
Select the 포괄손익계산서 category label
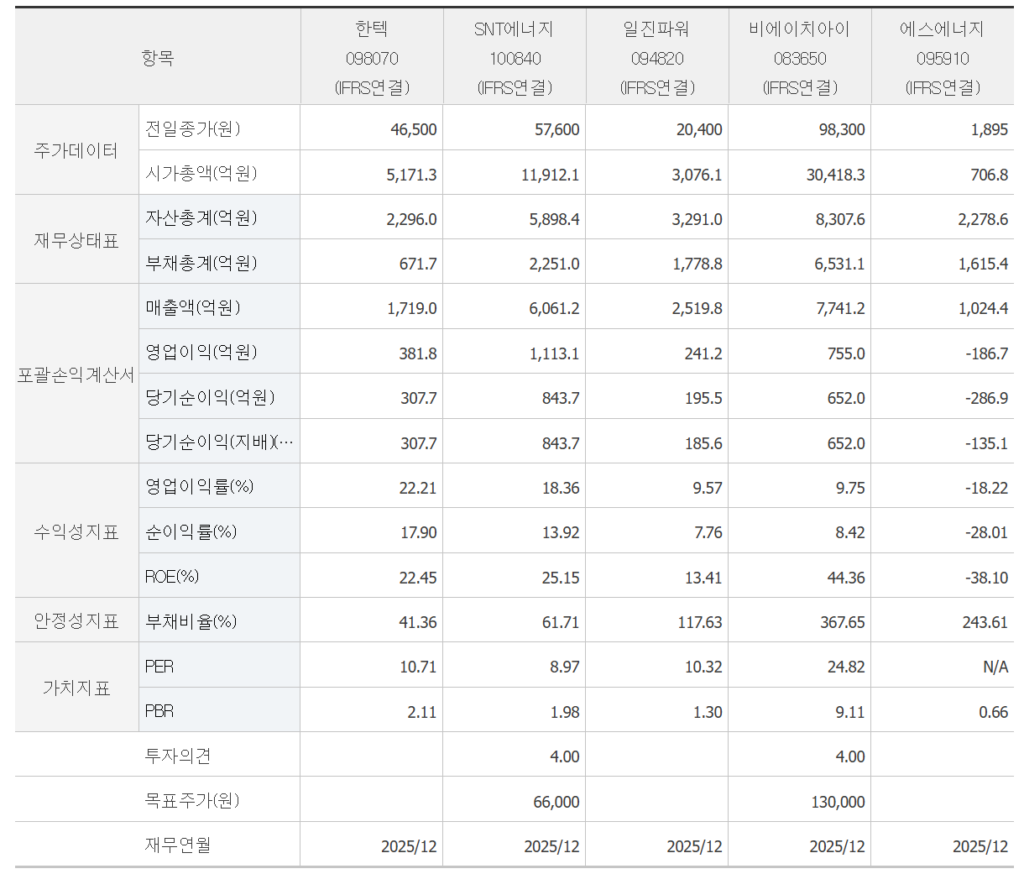(x=76, y=375)
